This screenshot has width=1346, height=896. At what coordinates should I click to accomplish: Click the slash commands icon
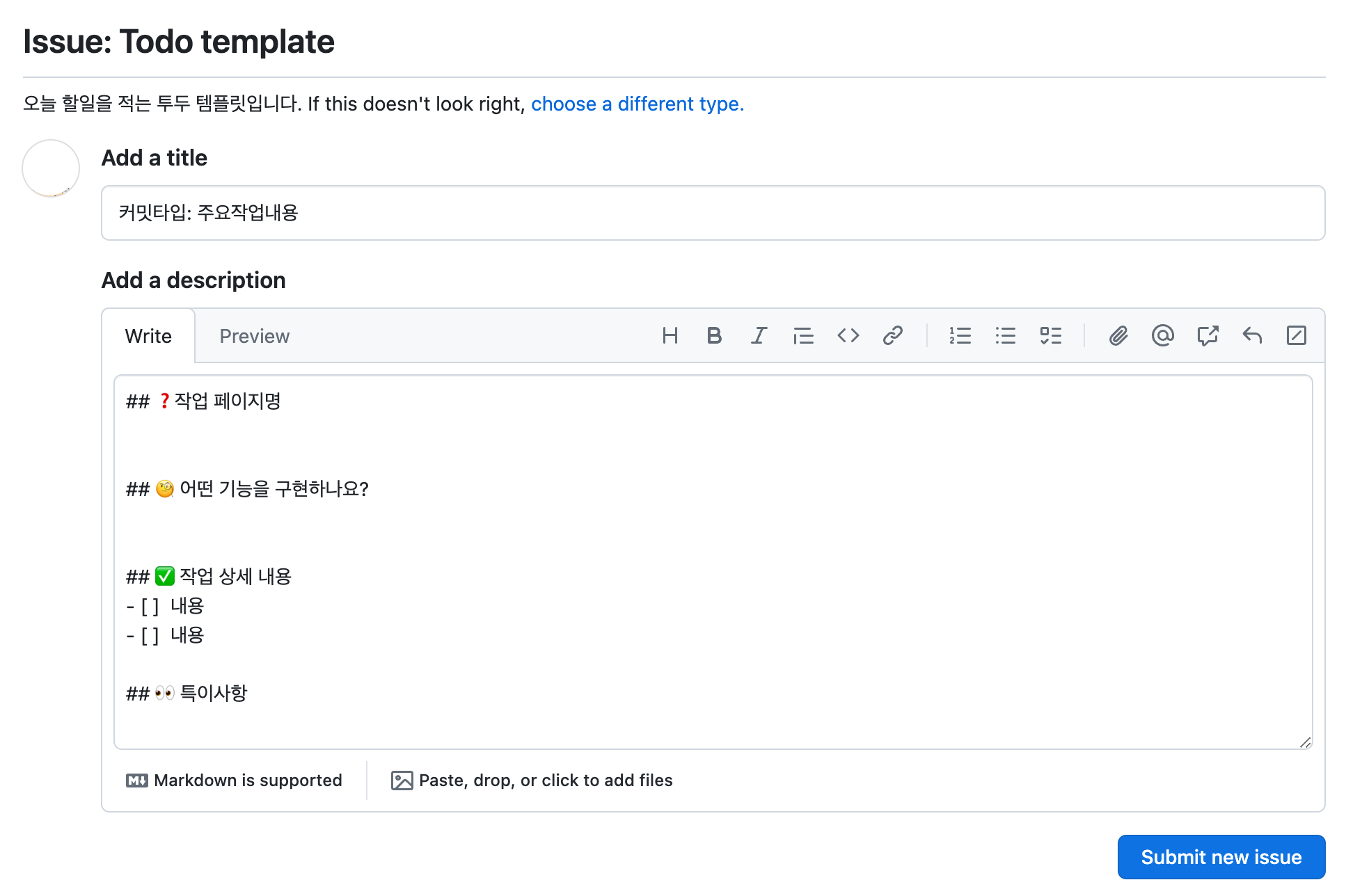tap(1296, 336)
